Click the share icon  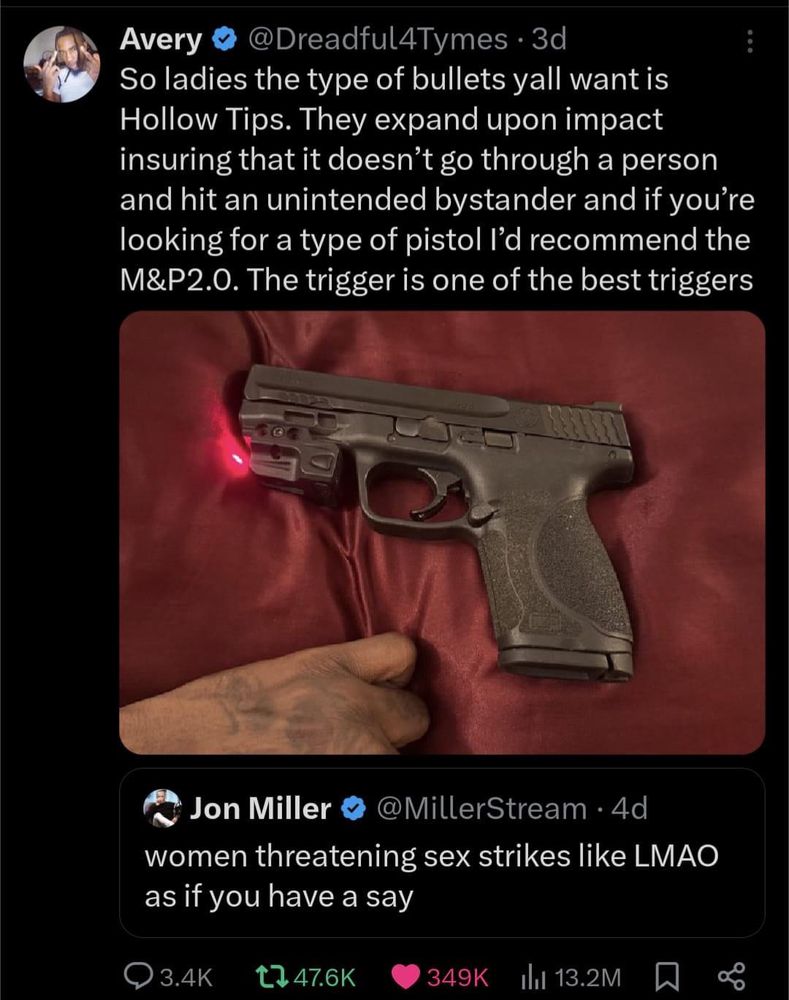(x=732, y=976)
